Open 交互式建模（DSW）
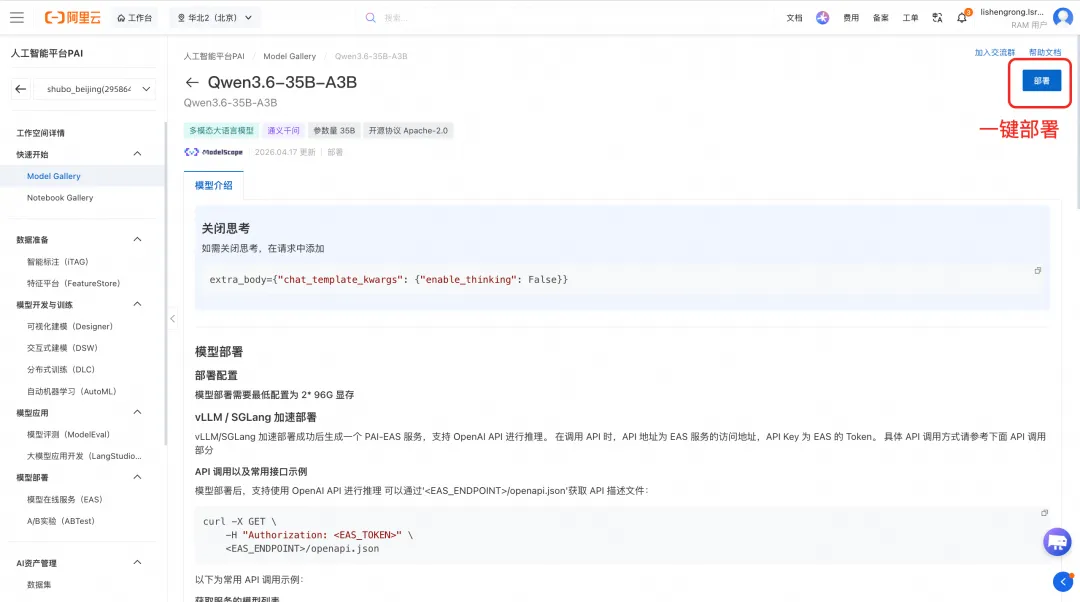The width and height of the screenshot is (1080, 602). [63, 348]
